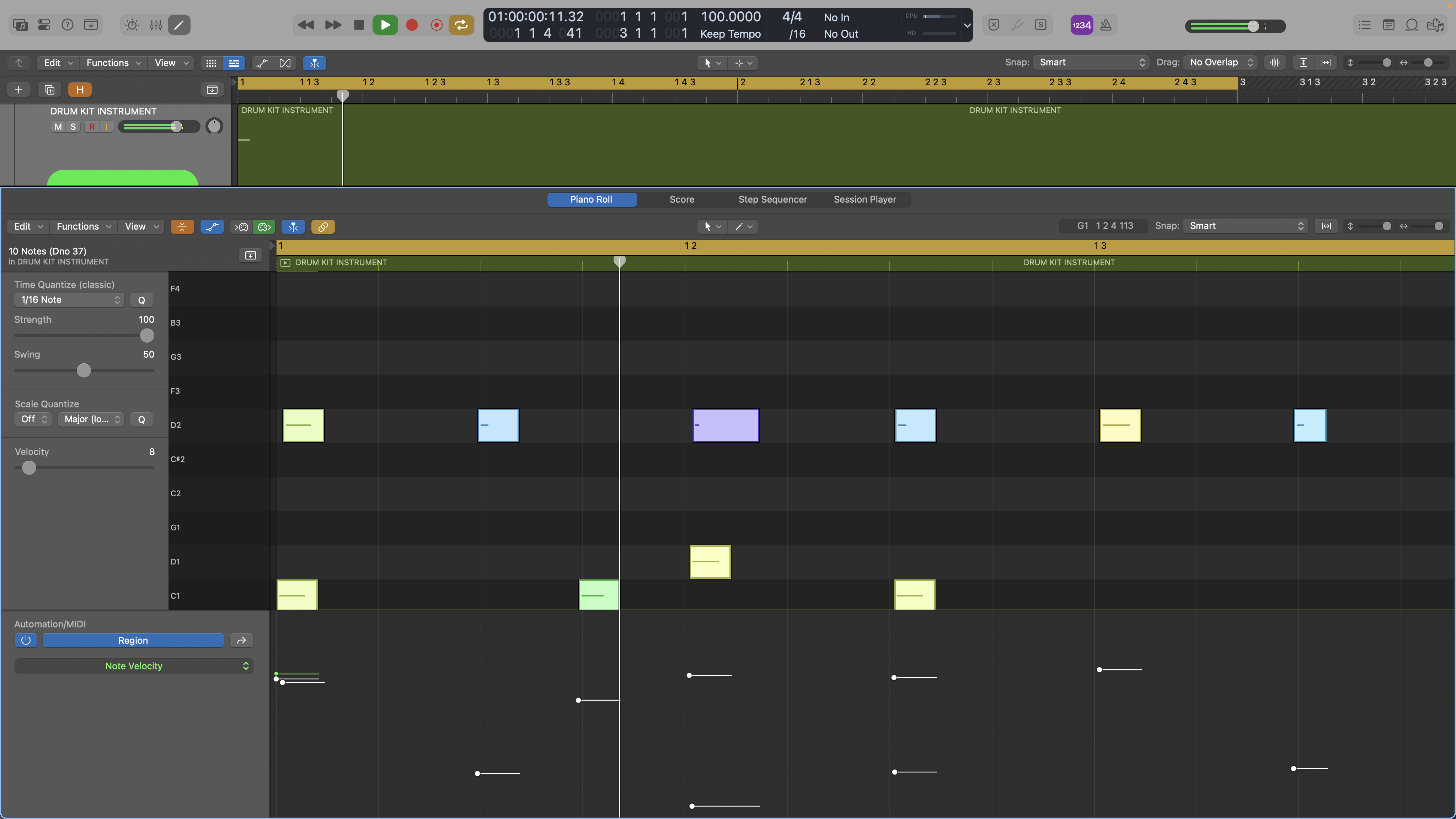Toggle Piano Roll automation display icon
1456x819 pixels.
point(212,227)
